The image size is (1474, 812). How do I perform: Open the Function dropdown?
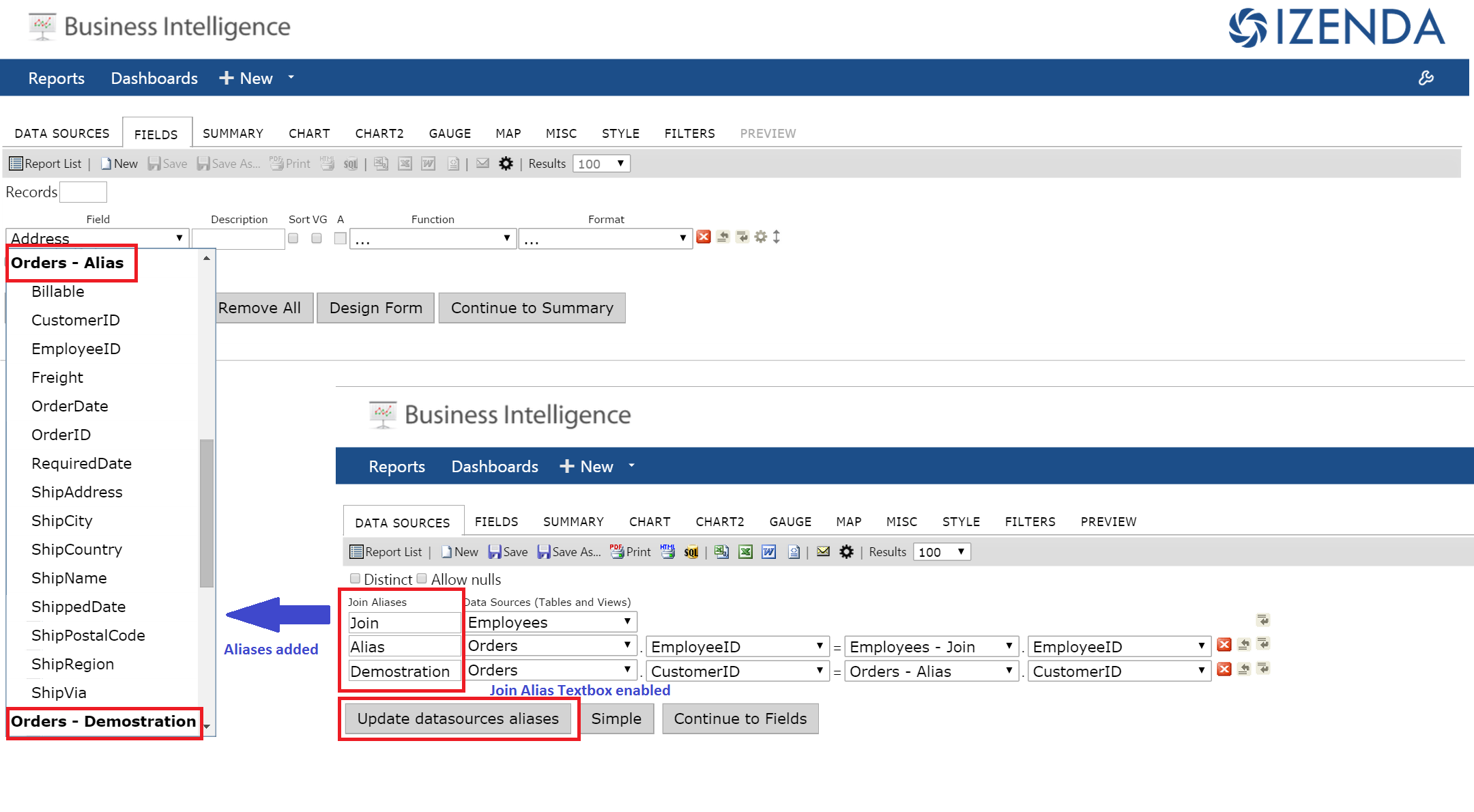tap(433, 239)
